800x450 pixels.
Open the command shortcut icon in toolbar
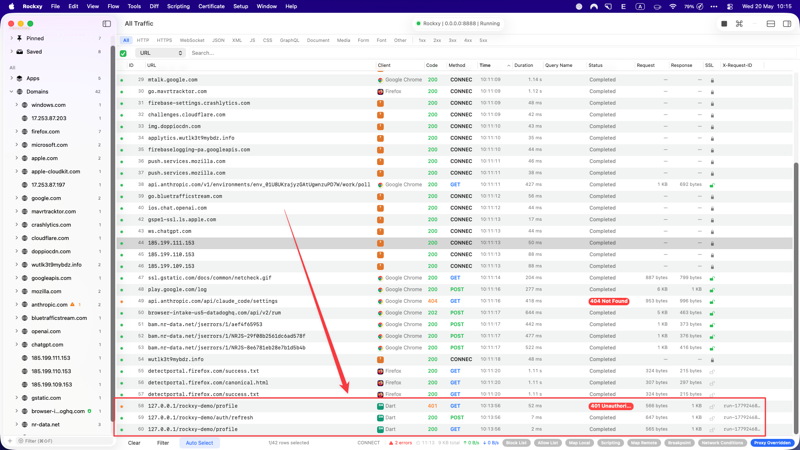click(x=739, y=23)
